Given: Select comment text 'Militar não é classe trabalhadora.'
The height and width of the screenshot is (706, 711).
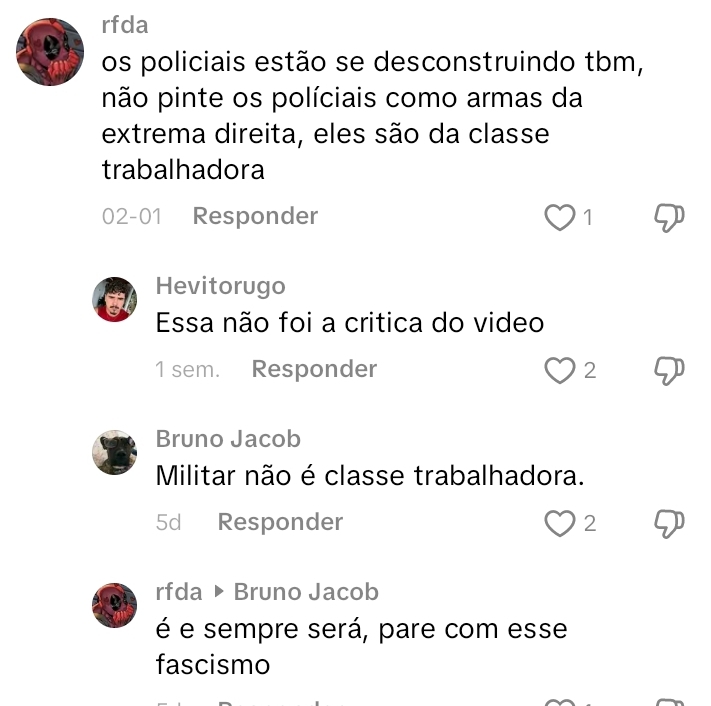Looking at the screenshot, I should coord(370,476).
